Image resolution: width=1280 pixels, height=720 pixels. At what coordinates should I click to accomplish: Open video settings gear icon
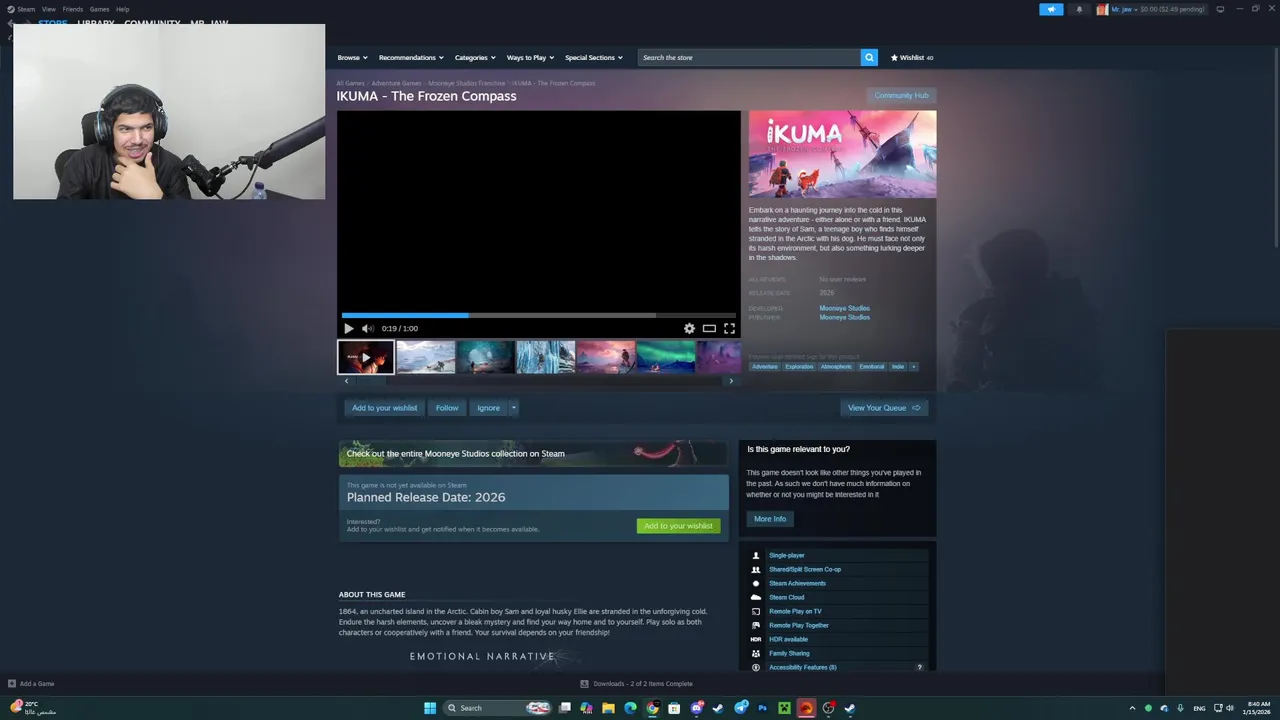[689, 328]
